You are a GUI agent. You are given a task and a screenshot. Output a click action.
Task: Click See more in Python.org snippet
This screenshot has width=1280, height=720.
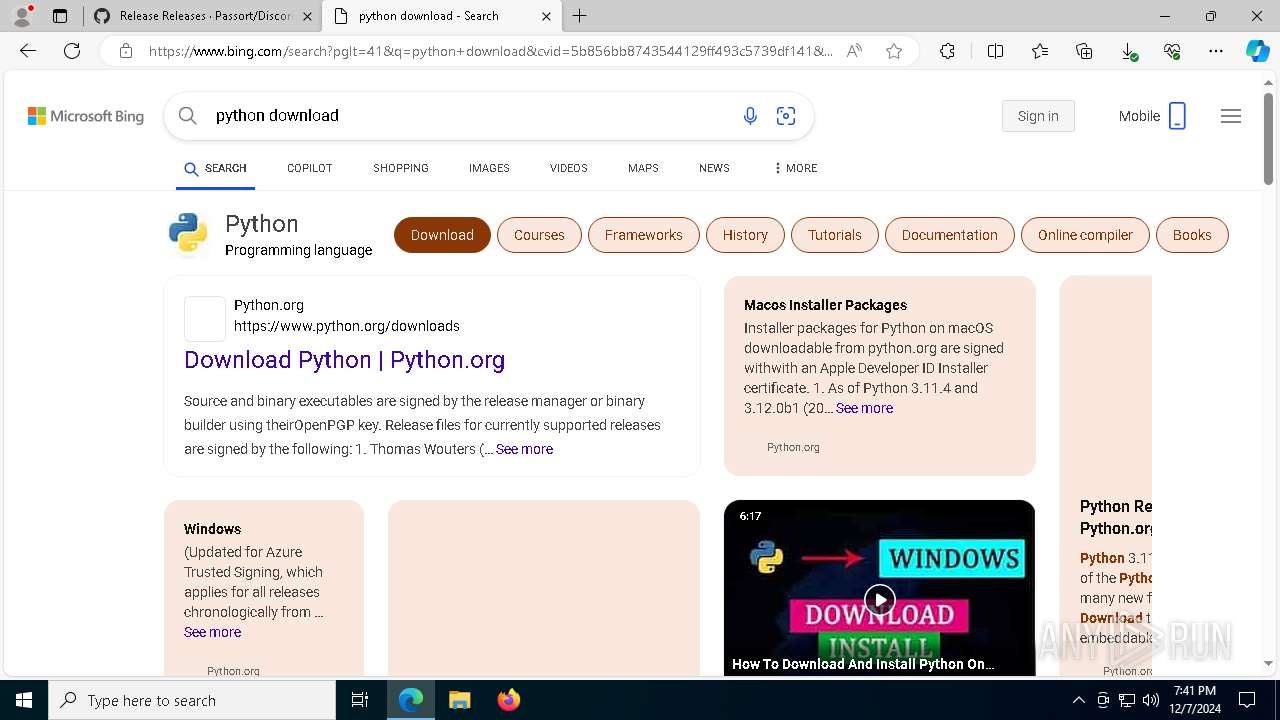click(524, 449)
